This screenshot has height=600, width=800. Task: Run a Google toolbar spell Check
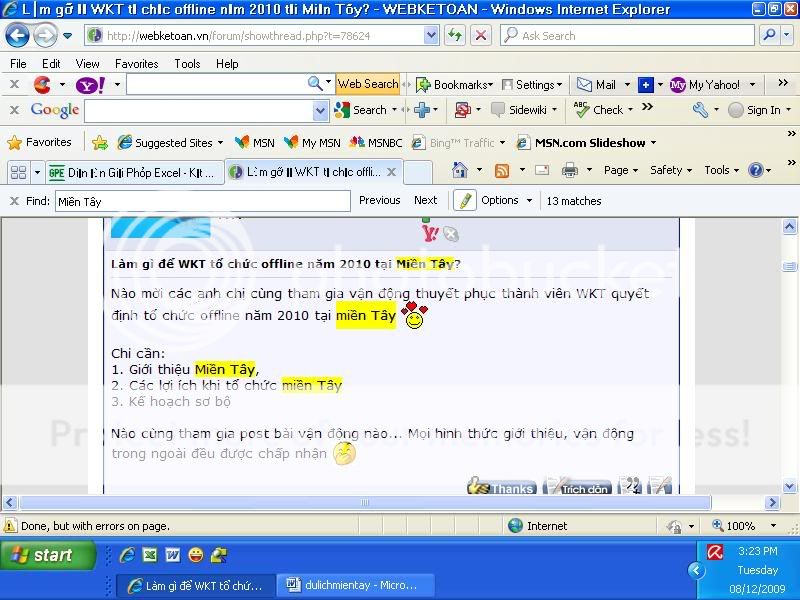607,111
